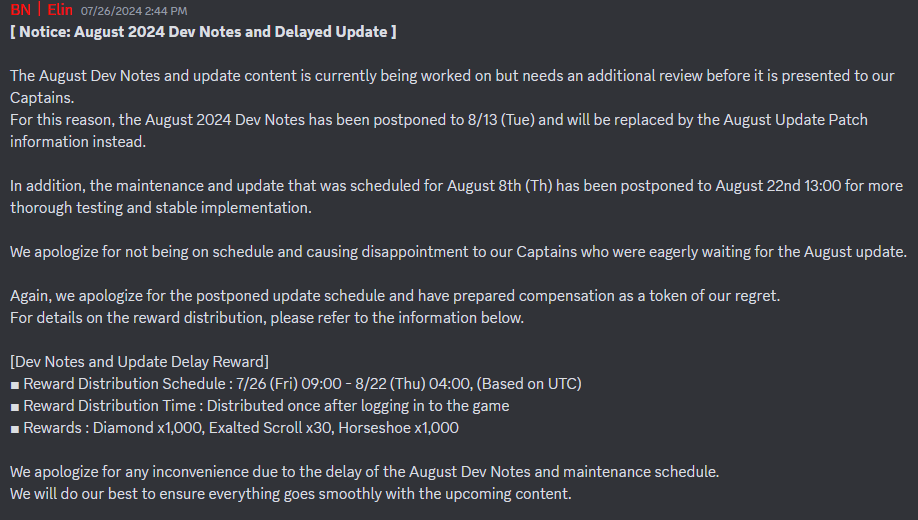Click the "thorough testing and stable implementation" line
The image size is (918, 520).
click(161, 208)
